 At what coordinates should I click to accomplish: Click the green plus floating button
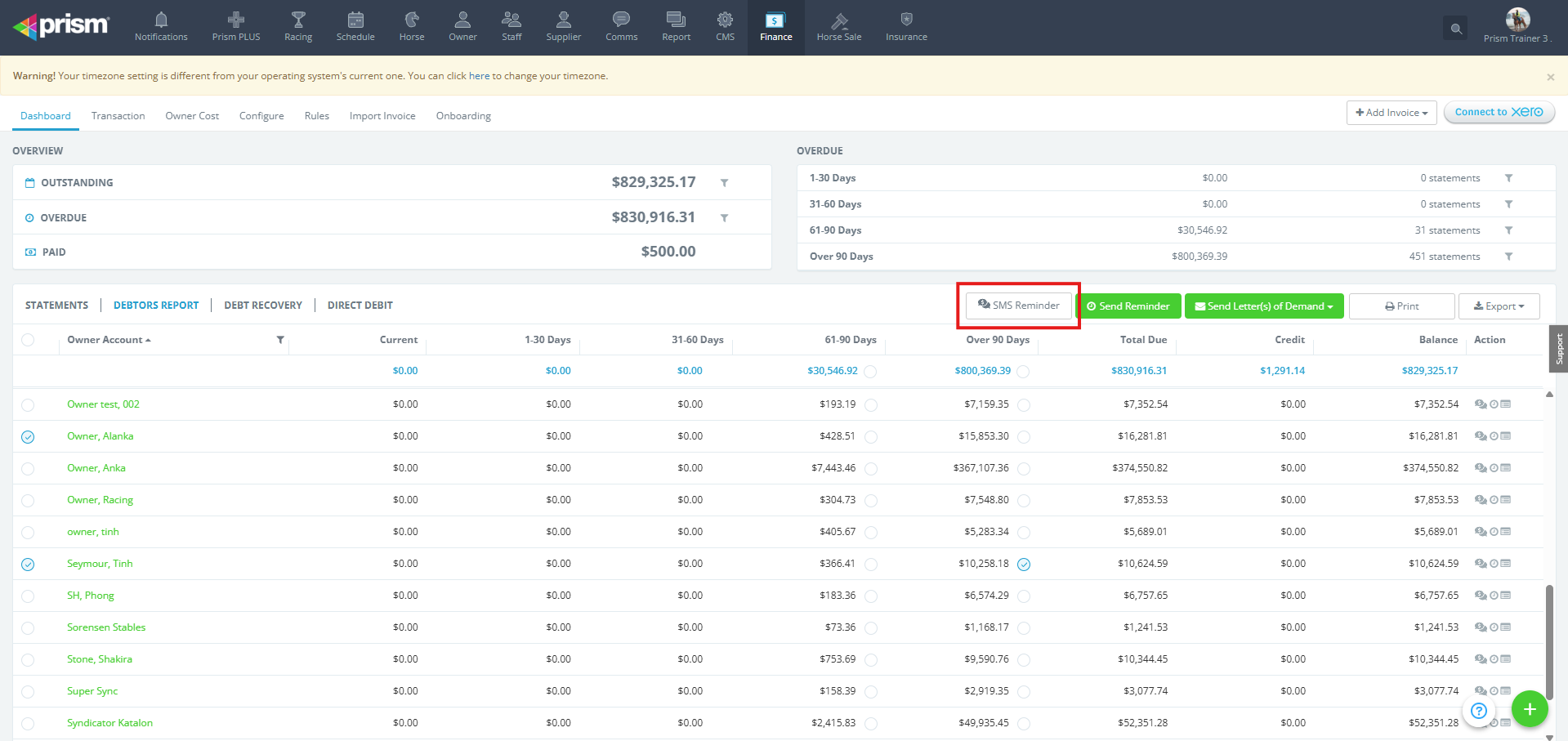pyautogui.click(x=1530, y=709)
